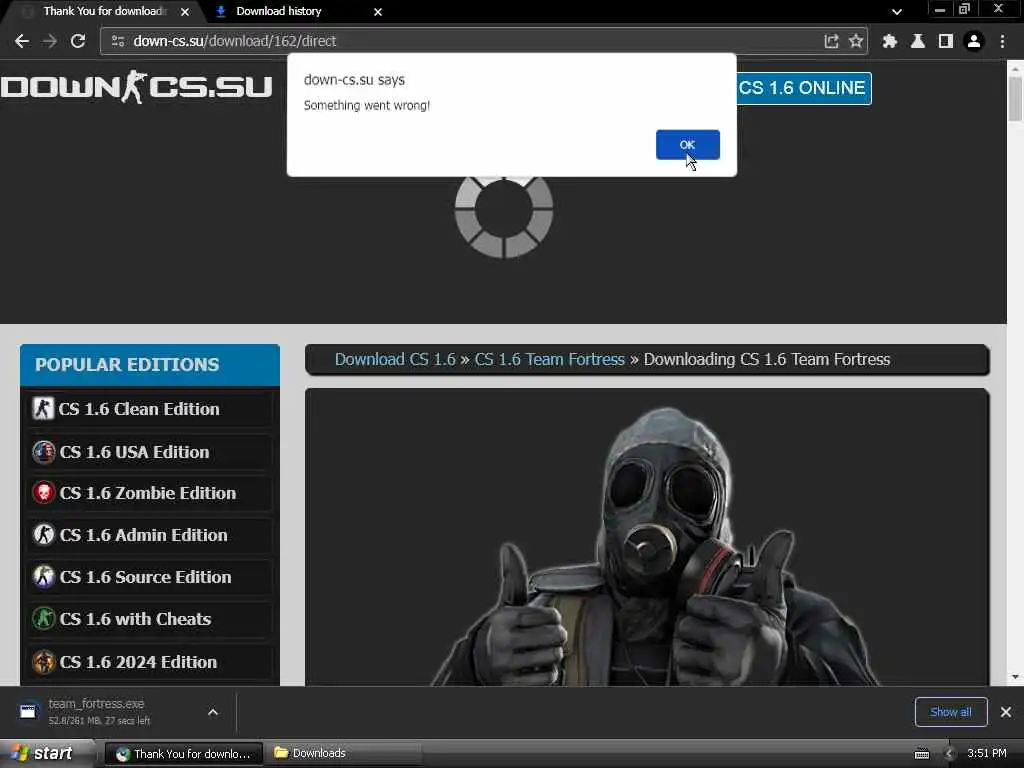Open CS 1.6 USA Edition
1024x768 pixels.
pyautogui.click(x=150, y=452)
